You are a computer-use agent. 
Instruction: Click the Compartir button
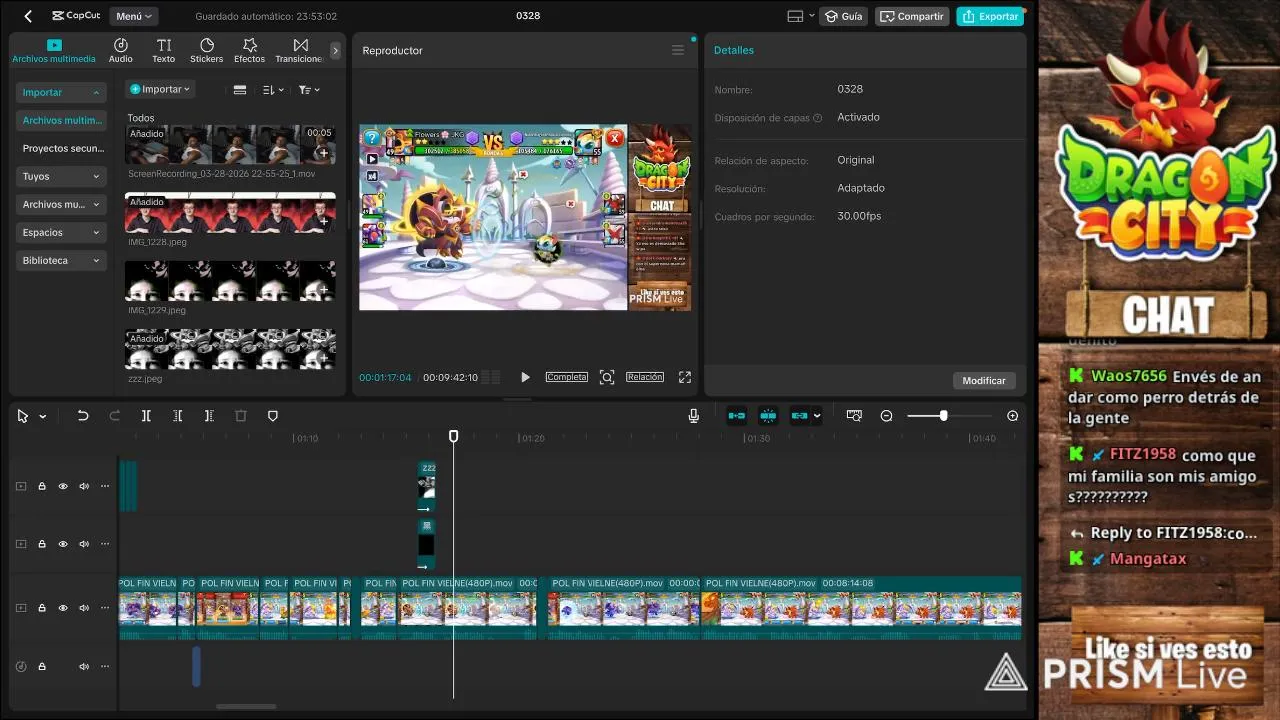[x=912, y=16]
